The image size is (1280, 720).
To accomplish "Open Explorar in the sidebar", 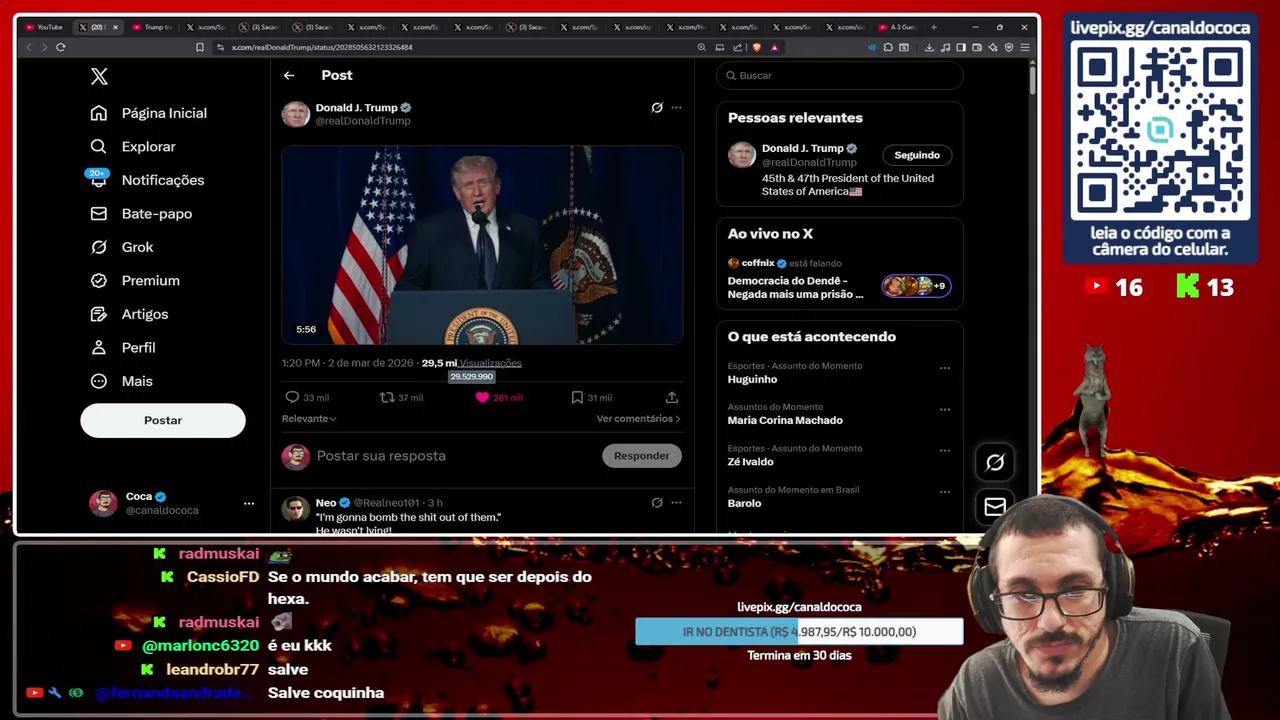I will [133, 147].
